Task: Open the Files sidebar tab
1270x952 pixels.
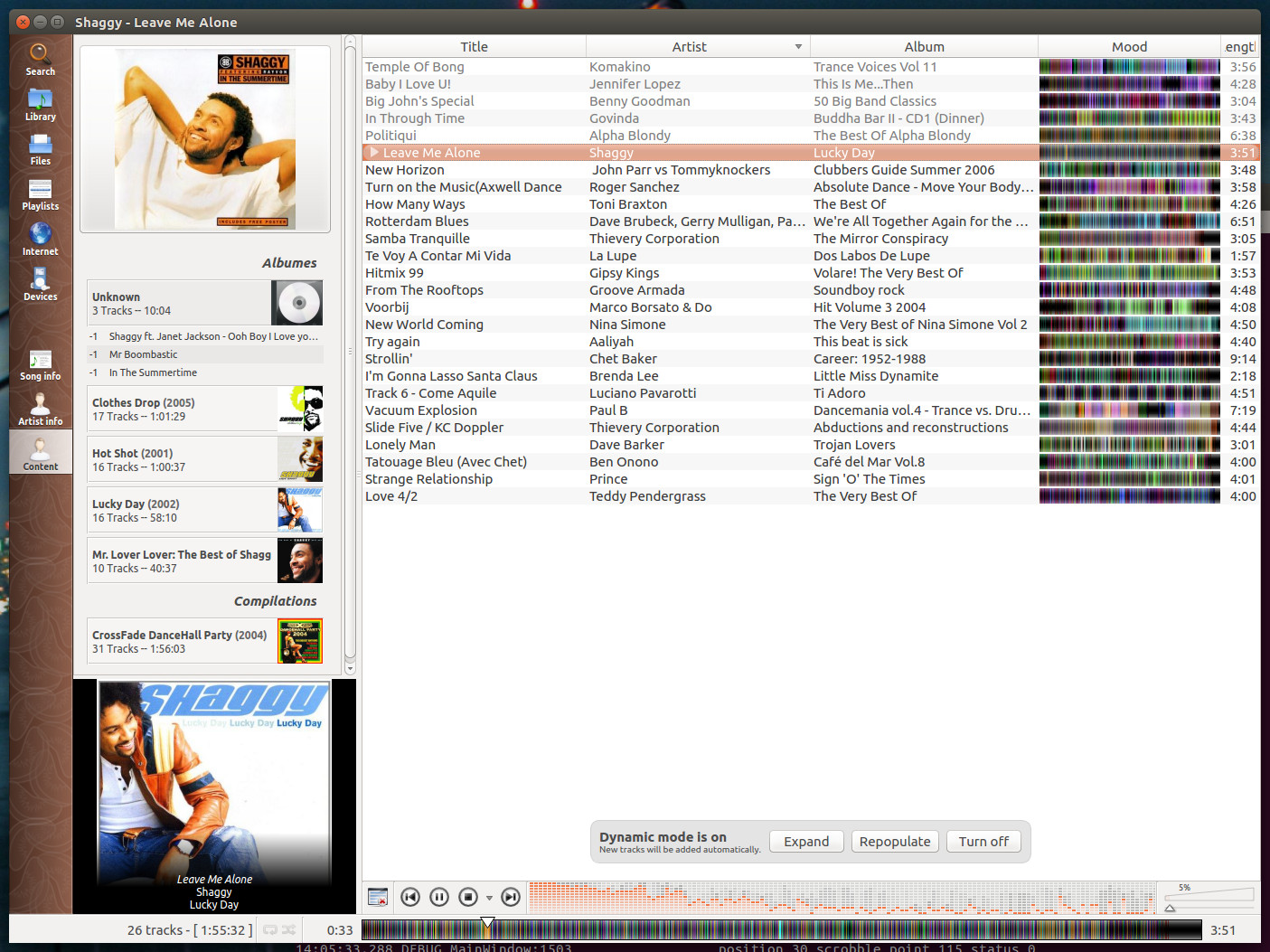Action: coord(40,150)
